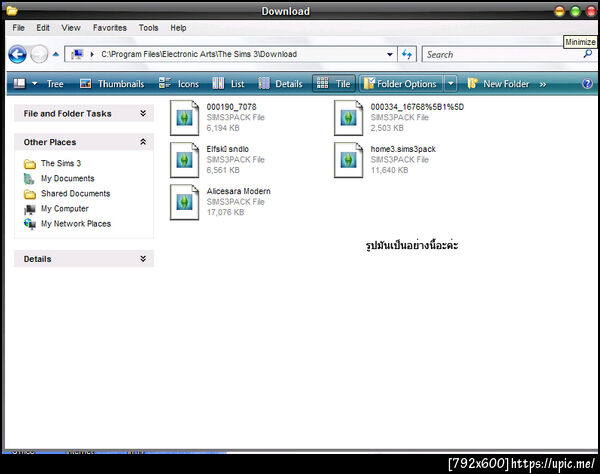Refresh the folder with the arrows icon
The height and width of the screenshot is (474, 600).
point(407,54)
